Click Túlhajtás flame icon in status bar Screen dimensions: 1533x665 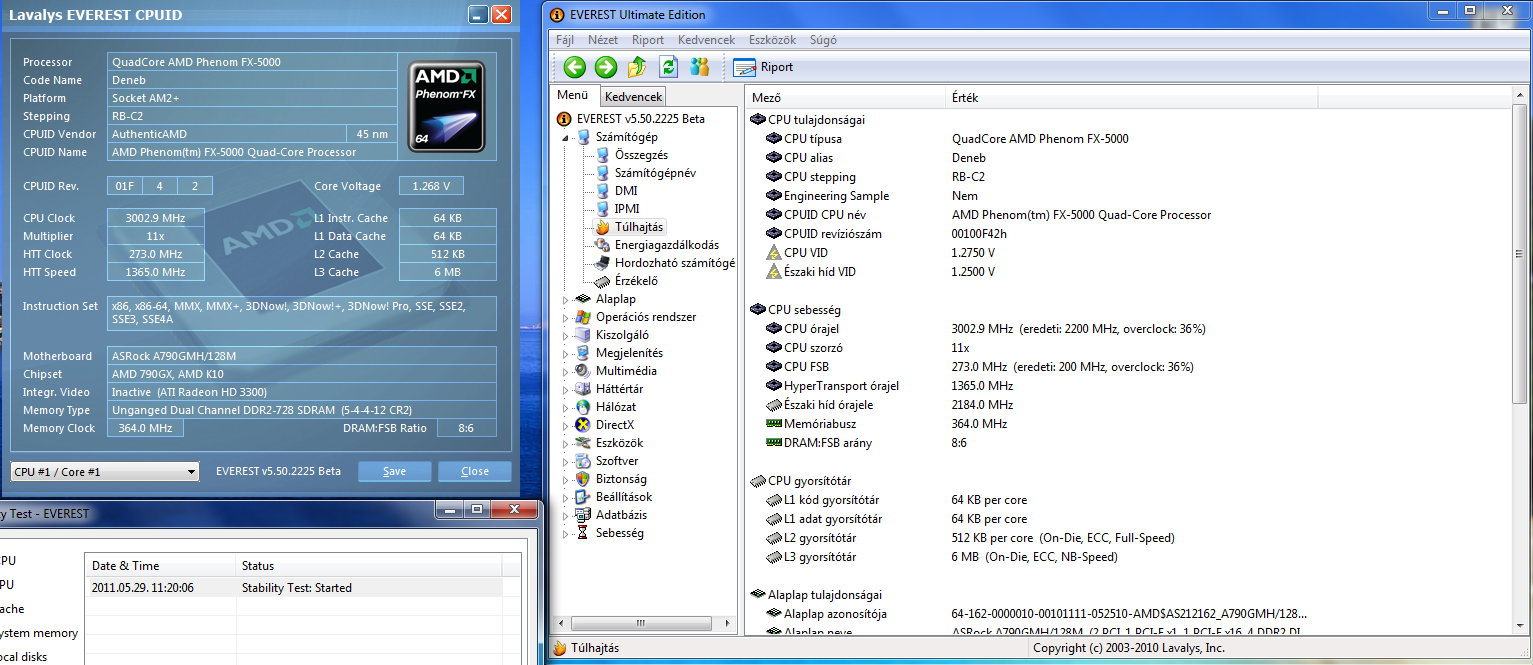pyautogui.click(x=560, y=648)
